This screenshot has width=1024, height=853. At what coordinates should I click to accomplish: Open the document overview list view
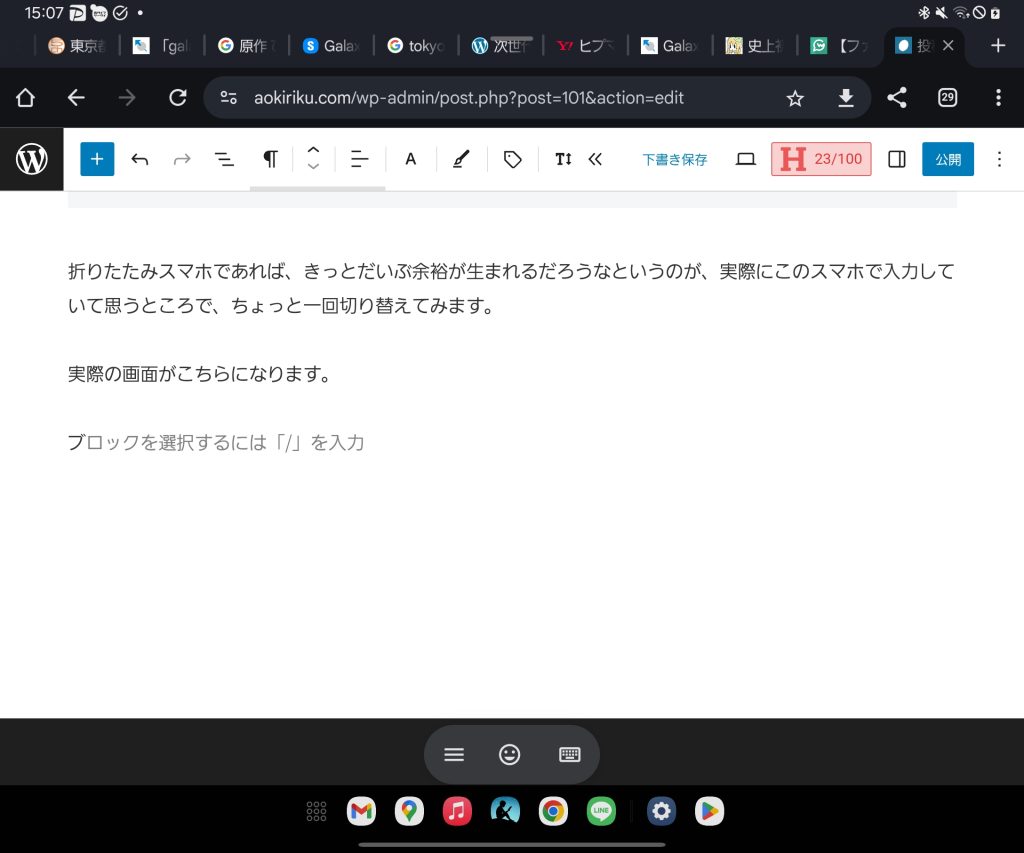[225, 159]
